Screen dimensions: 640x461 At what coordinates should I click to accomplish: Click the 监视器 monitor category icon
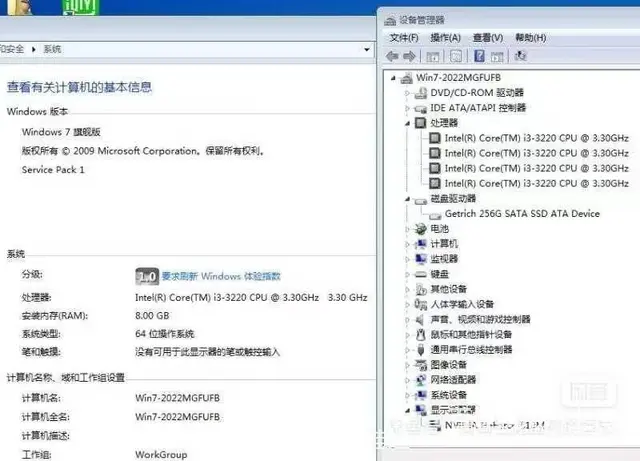[x=420, y=259]
